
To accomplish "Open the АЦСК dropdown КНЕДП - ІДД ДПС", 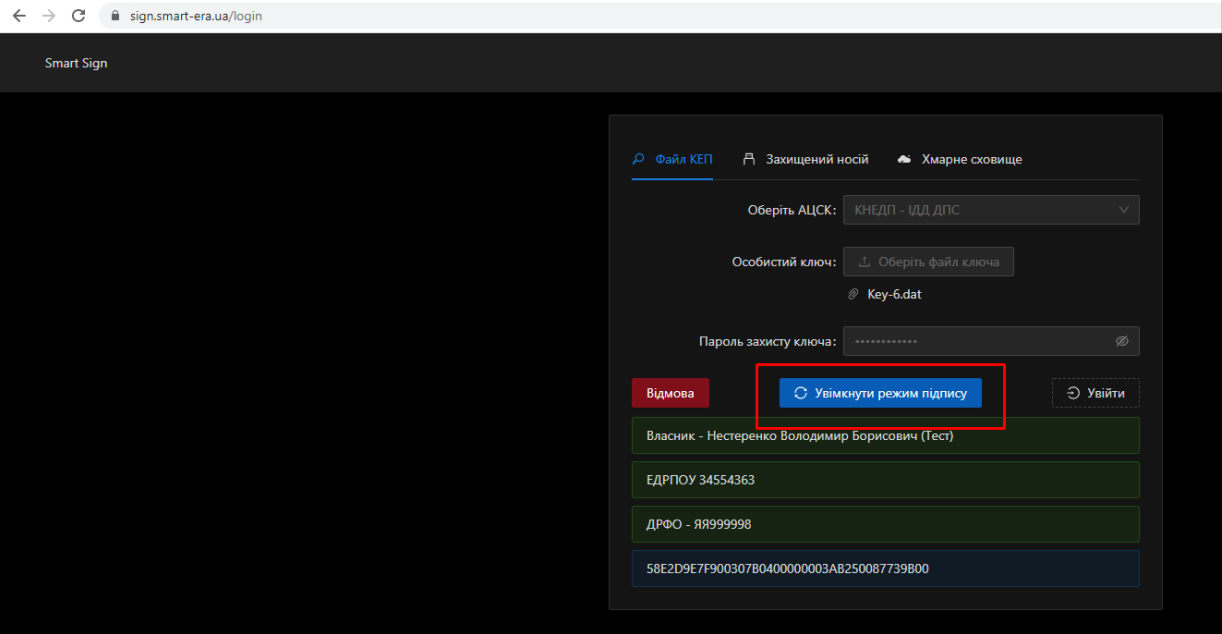I will click(x=980, y=210).
